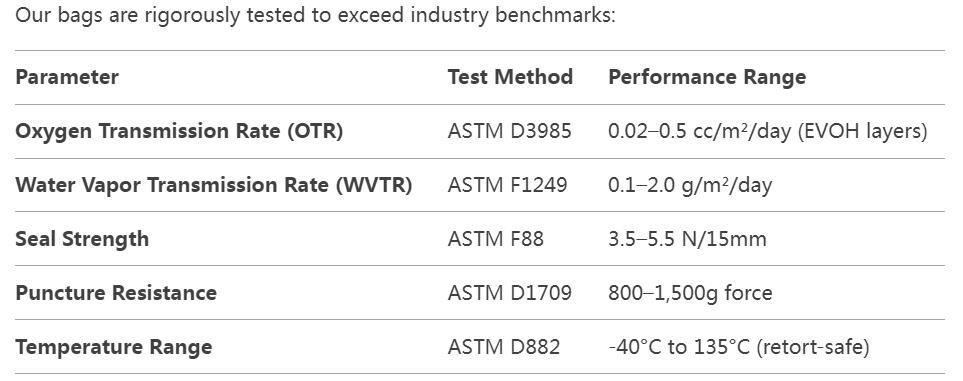The width and height of the screenshot is (963, 381).
Task: Click the Parameter column header
Action: tap(67, 77)
